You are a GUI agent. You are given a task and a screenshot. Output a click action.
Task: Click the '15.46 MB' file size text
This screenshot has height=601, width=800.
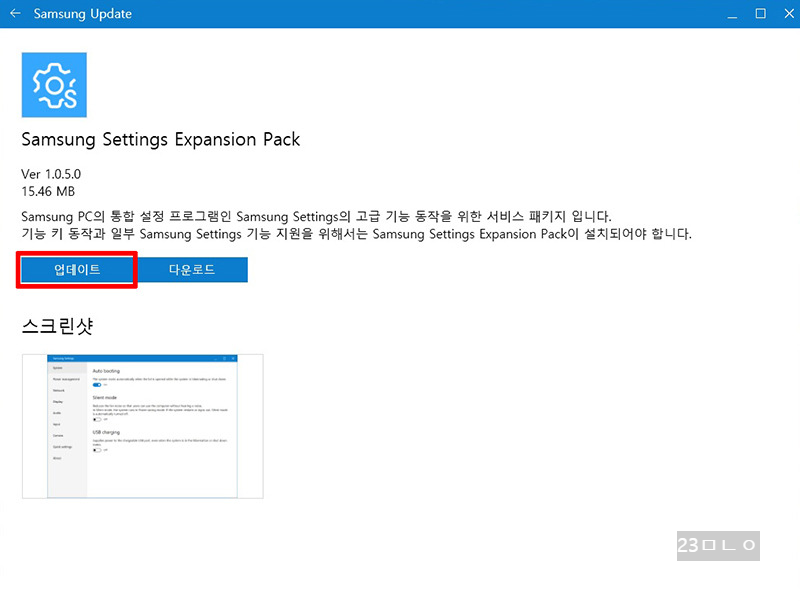point(48,191)
